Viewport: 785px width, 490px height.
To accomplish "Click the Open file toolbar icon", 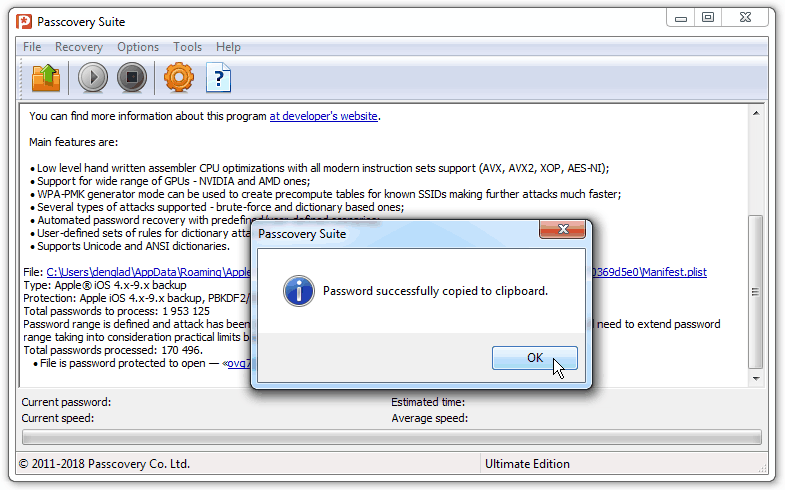I will point(46,78).
